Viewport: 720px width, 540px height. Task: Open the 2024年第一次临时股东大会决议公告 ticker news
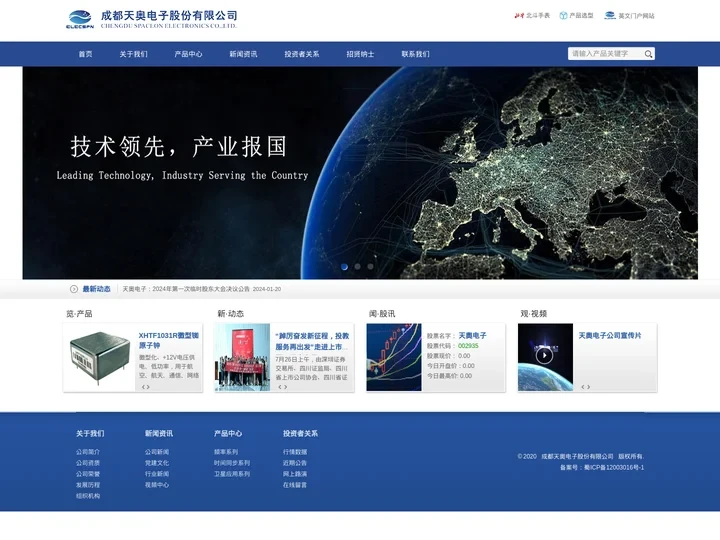pos(202,289)
